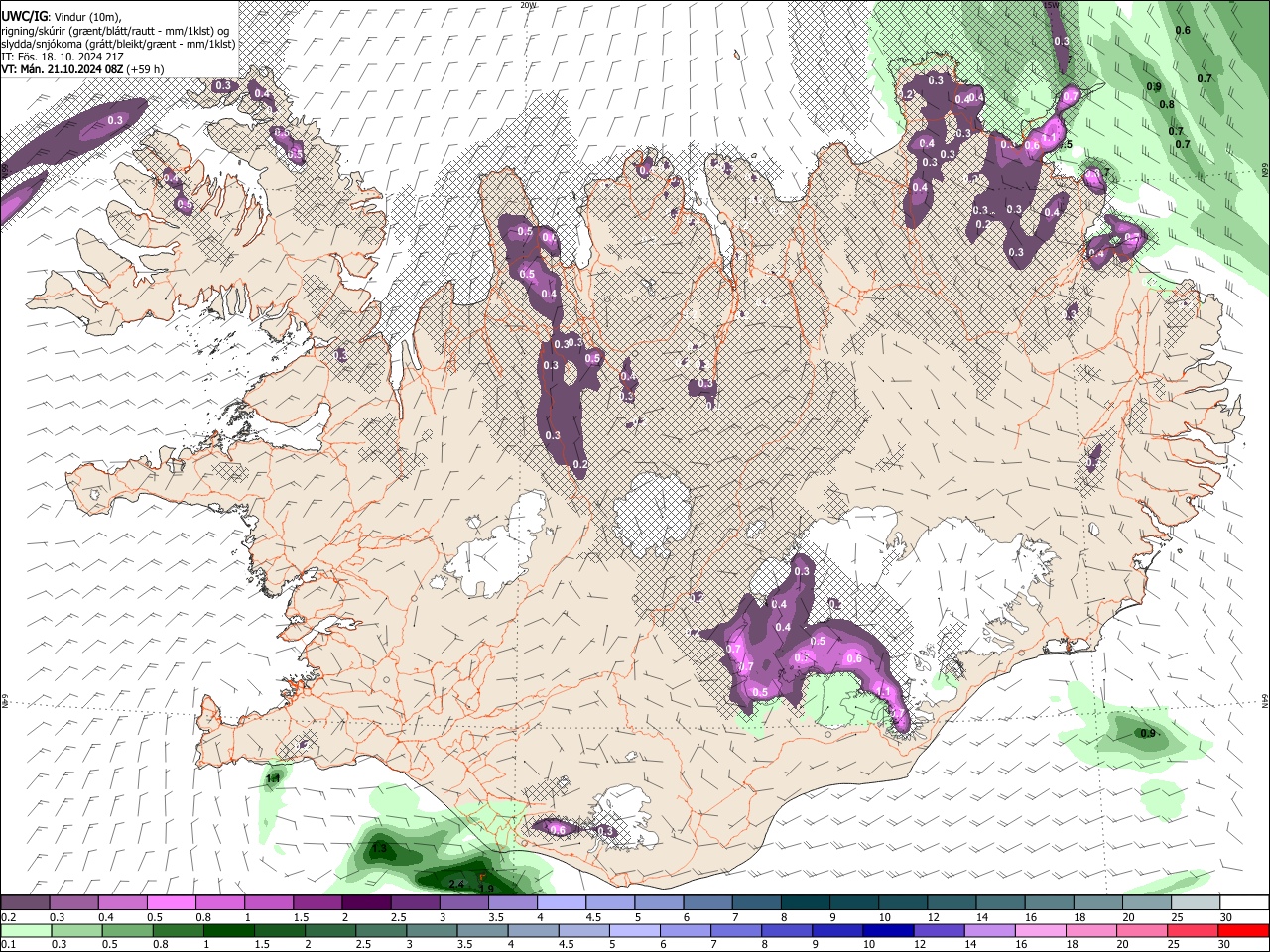Image resolution: width=1270 pixels, height=952 pixels.
Task: Select the palest green bottom-row swatch starting at 0.1
Action: (25, 930)
